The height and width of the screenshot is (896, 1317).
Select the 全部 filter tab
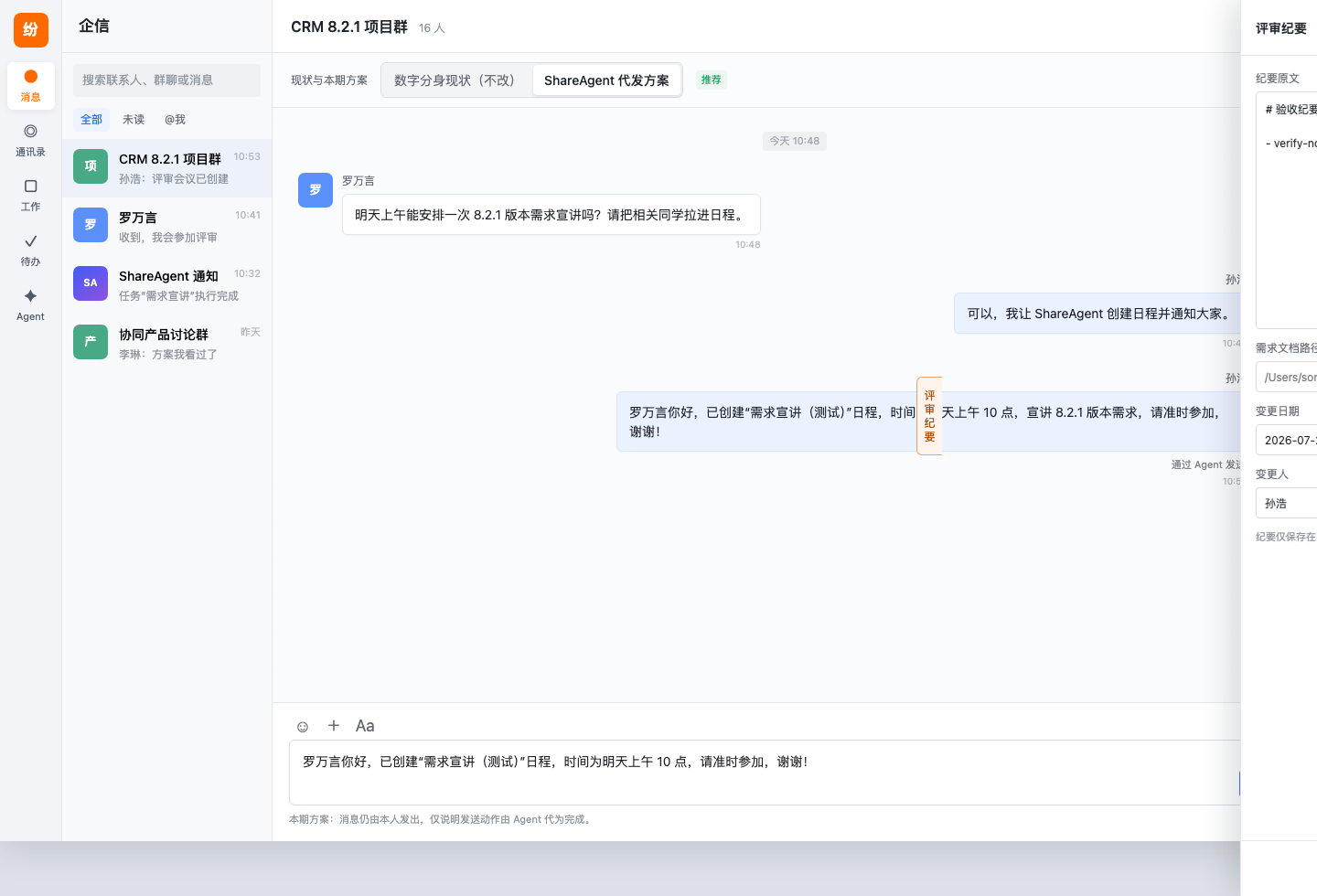(91, 120)
